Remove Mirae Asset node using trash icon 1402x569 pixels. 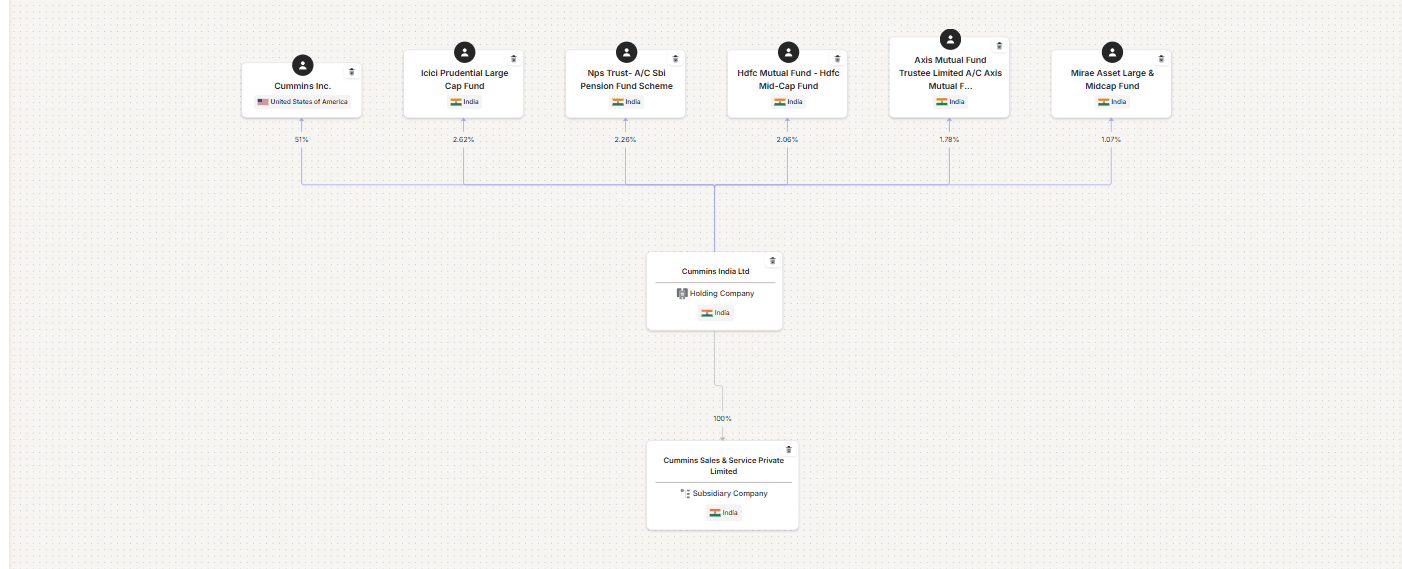1161,59
